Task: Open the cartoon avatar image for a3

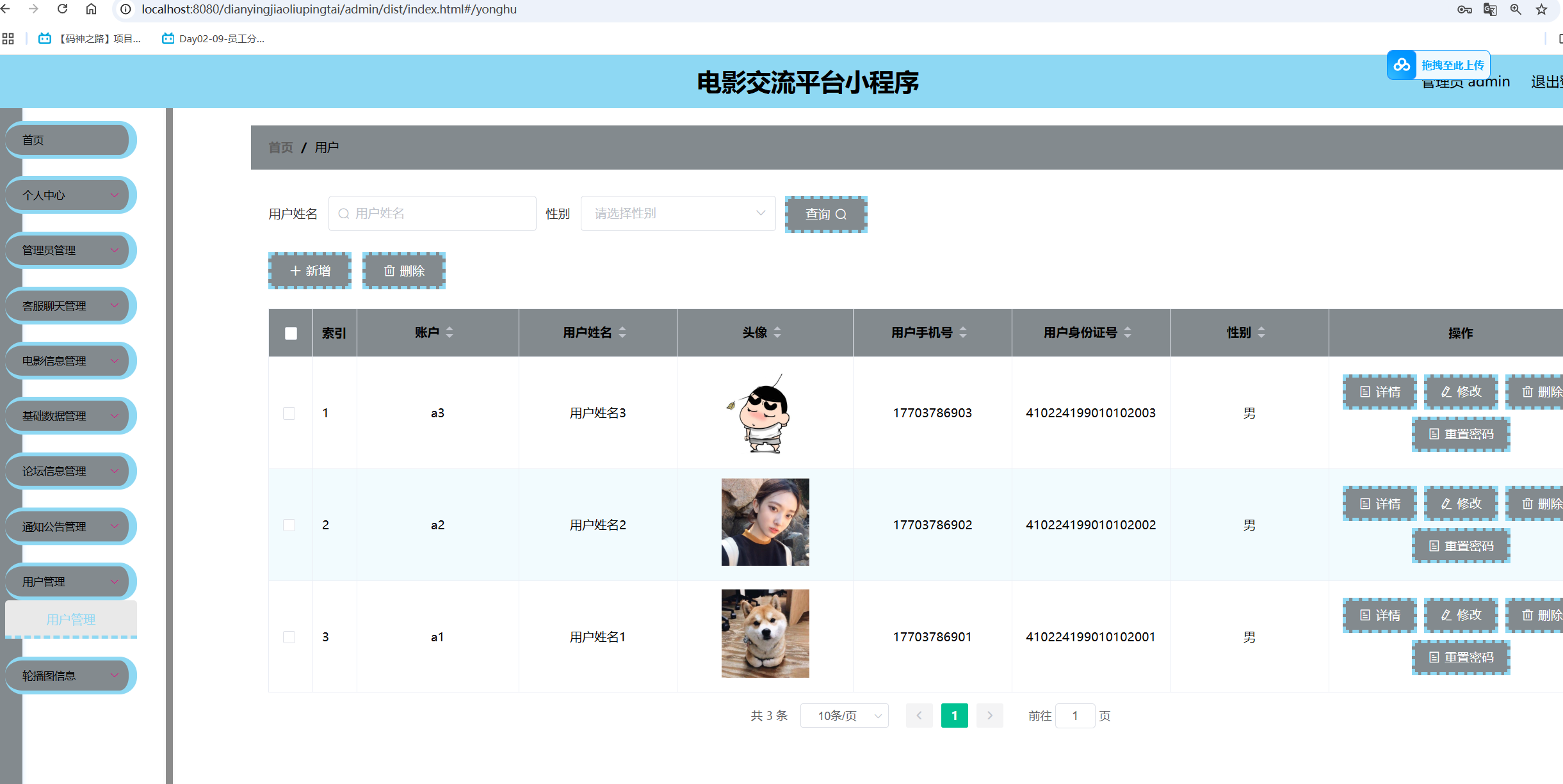Action: 765,413
